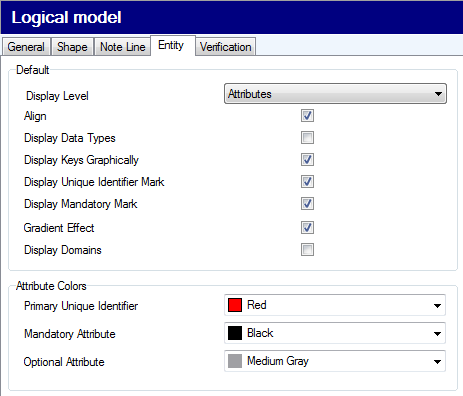Click the Optional Attribute label
This screenshot has height=396, width=463.
[64, 362]
